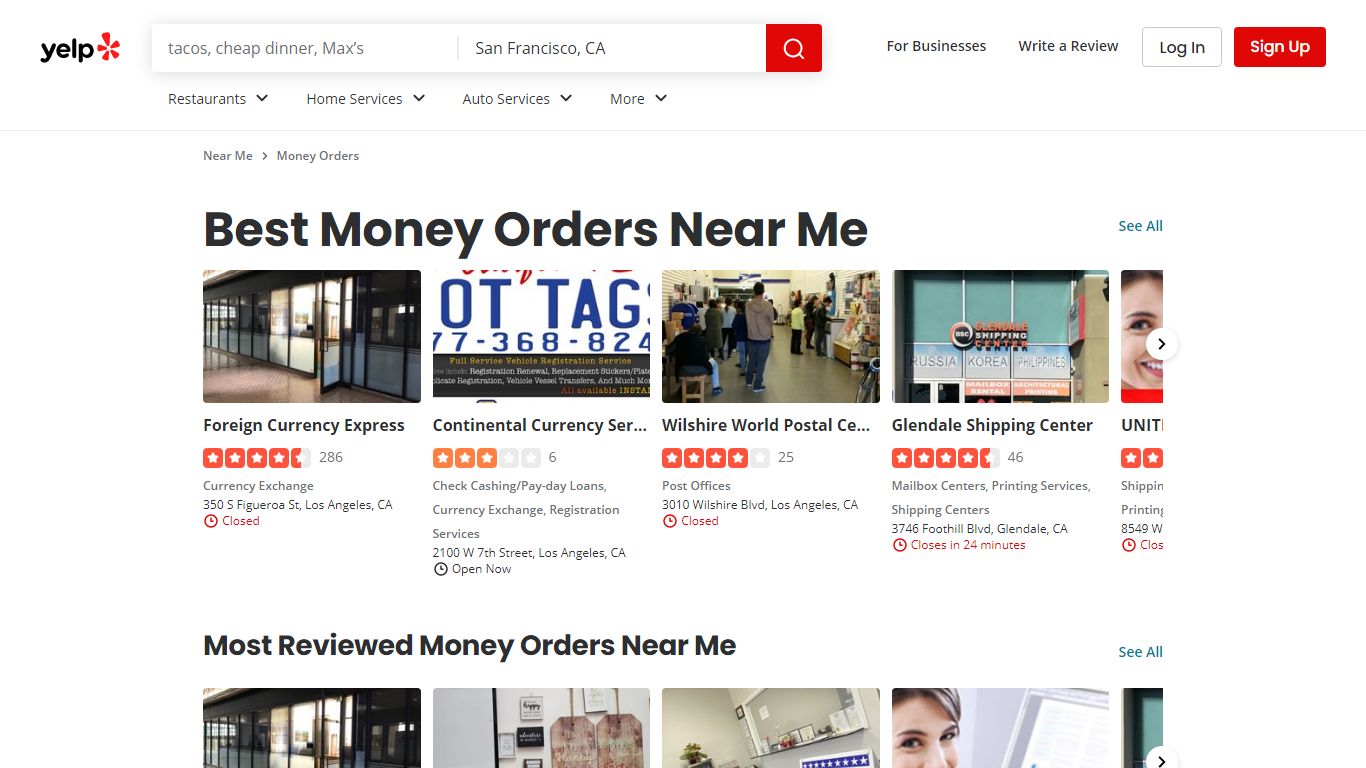1366x768 pixels.
Task: Click the Currency Exchange category under Foreign Currency Express
Action: click(259, 486)
